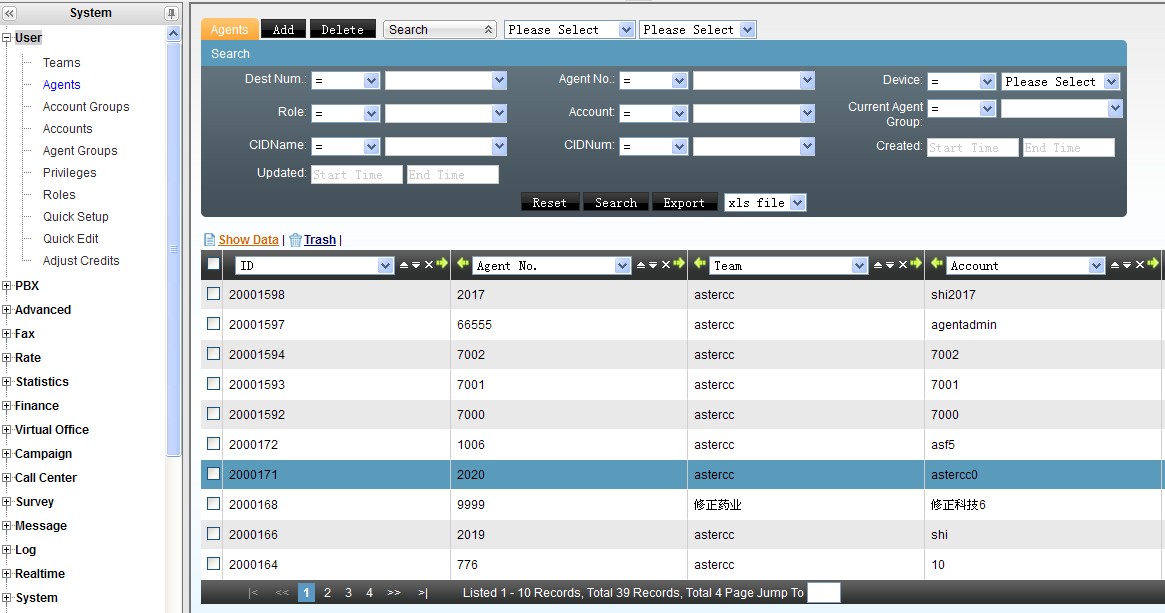Open Account Groups in the User menu
The width and height of the screenshot is (1165, 613).
tap(86, 107)
